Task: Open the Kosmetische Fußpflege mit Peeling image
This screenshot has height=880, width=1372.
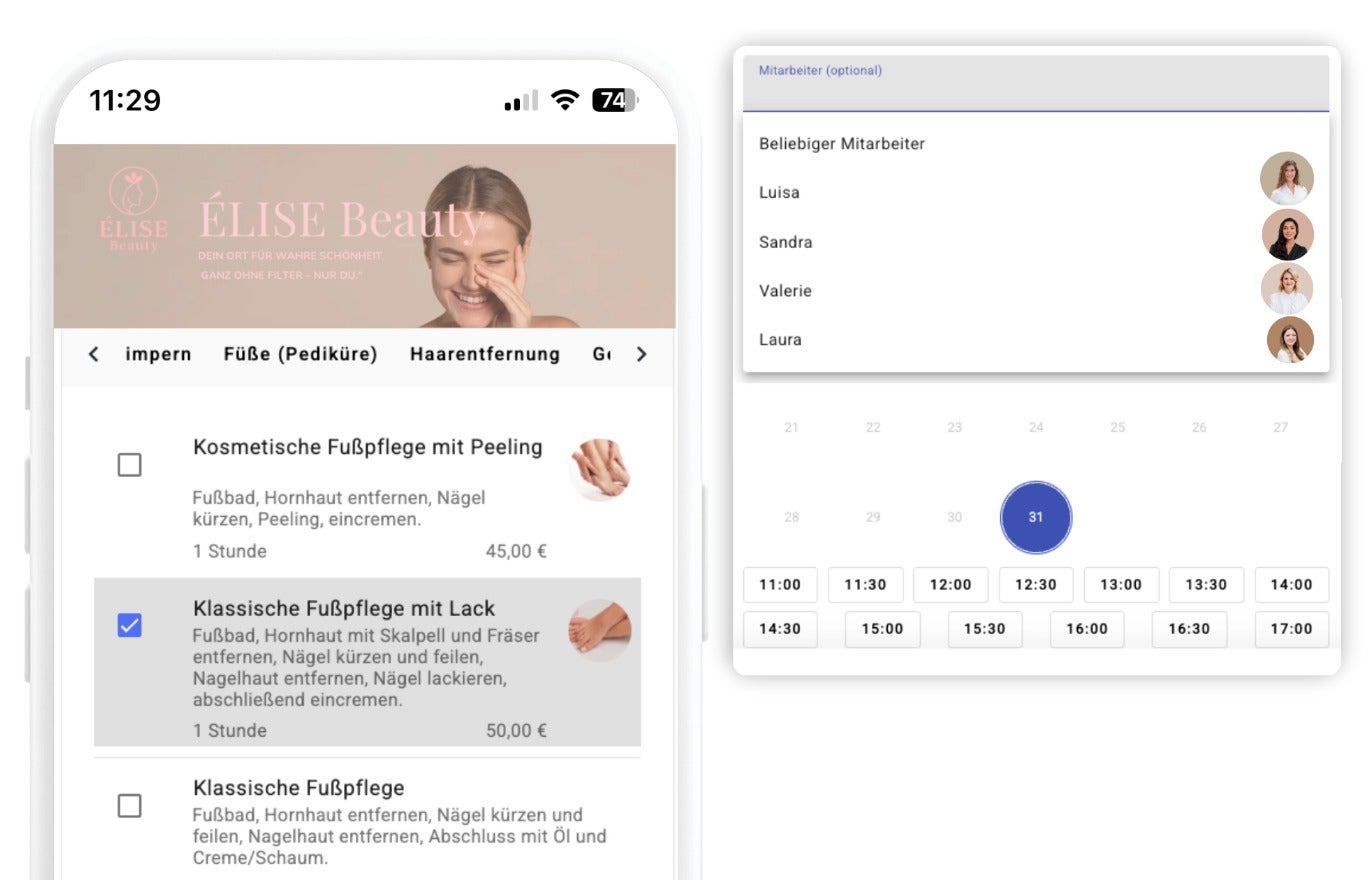Action: pos(600,469)
